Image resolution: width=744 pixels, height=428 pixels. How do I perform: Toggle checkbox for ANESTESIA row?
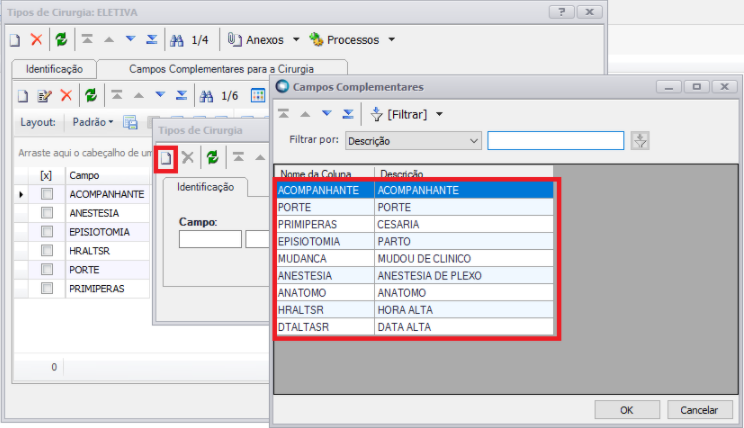point(47,213)
